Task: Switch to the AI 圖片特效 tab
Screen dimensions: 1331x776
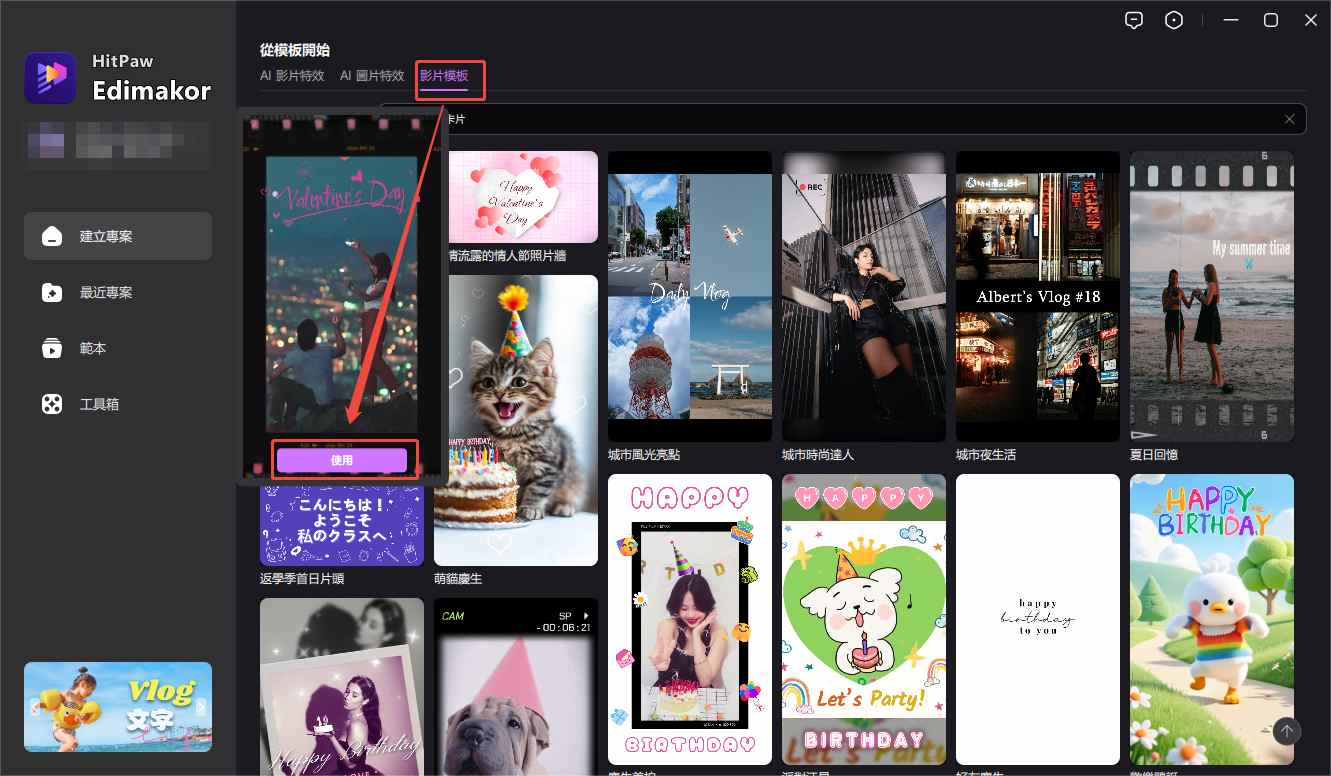Action: pos(372,76)
